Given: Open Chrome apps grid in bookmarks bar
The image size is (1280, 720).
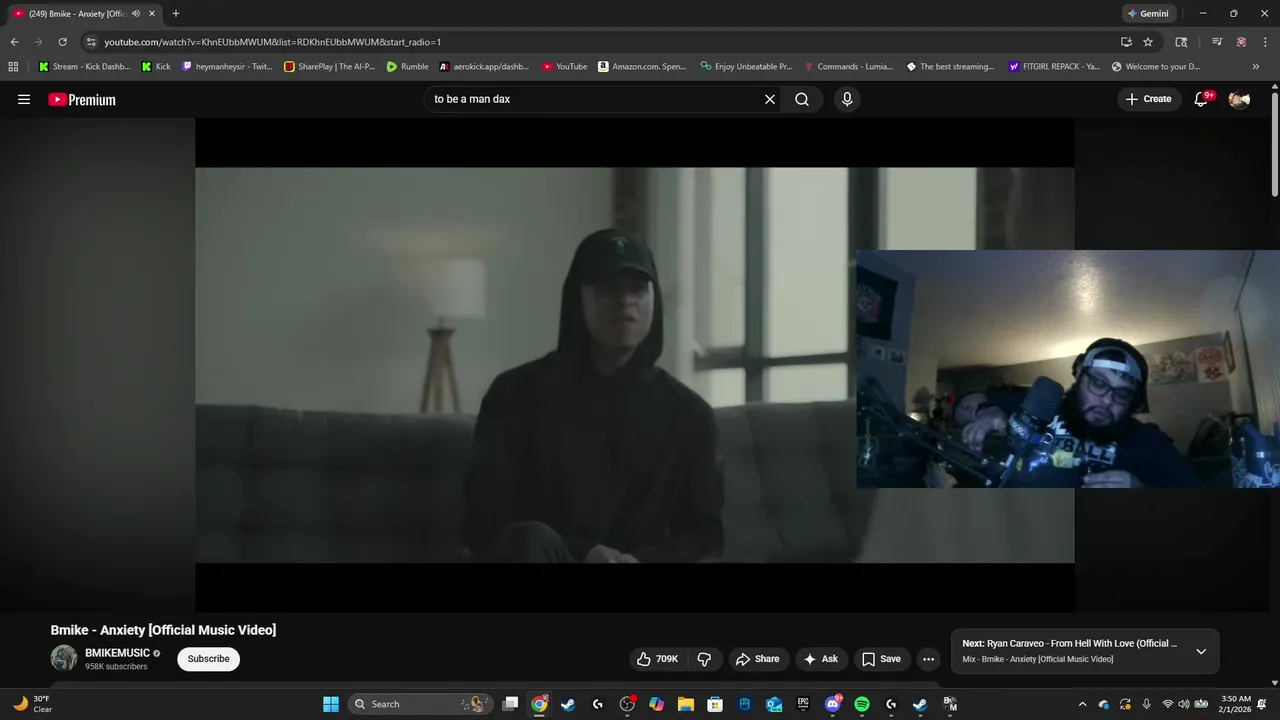Looking at the screenshot, I should [13, 67].
